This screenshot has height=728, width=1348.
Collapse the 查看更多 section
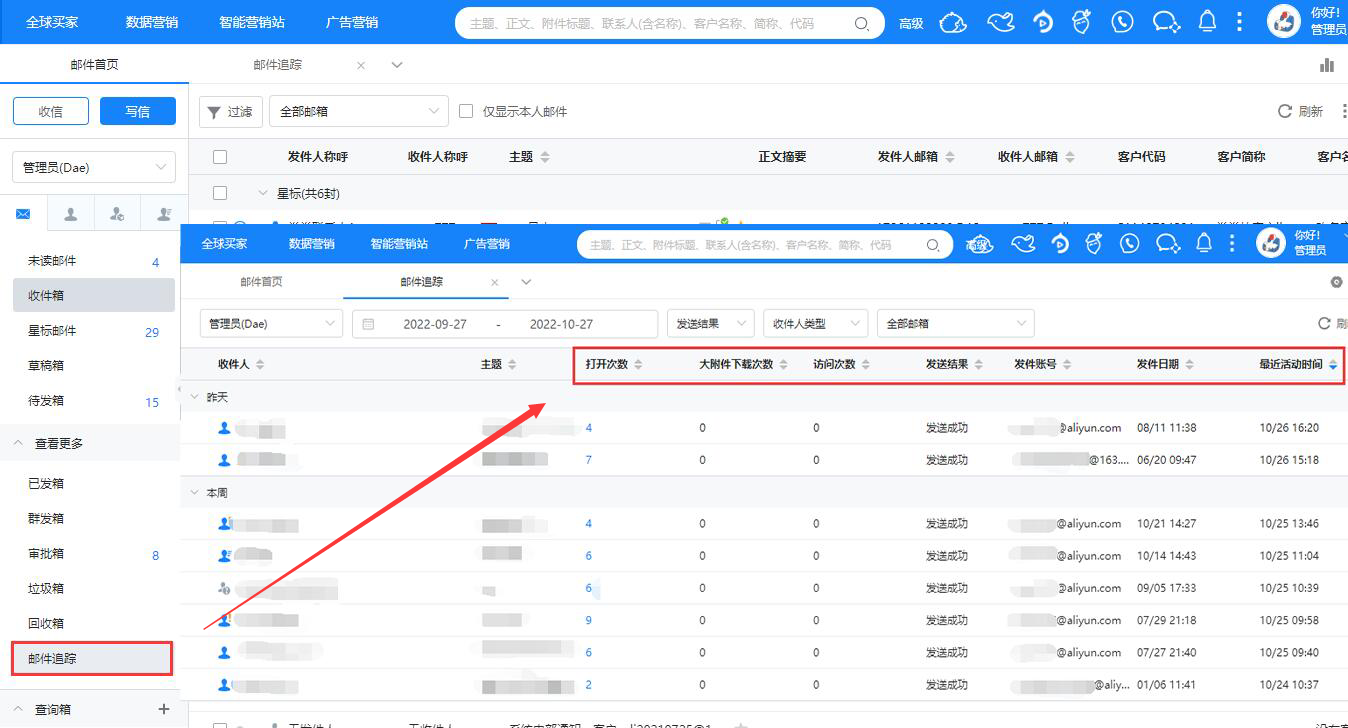click(x=19, y=443)
